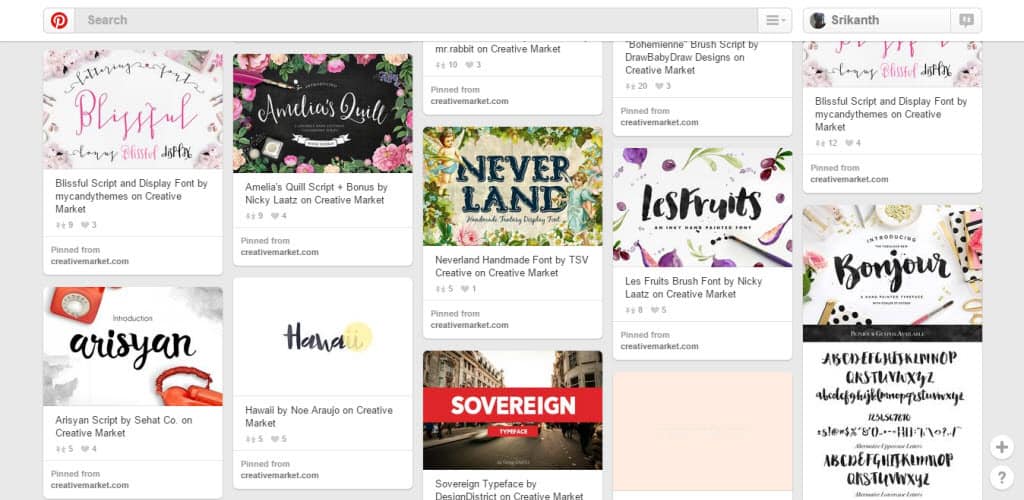Click heart likes icon under Les Fruits

tap(654, 311)
